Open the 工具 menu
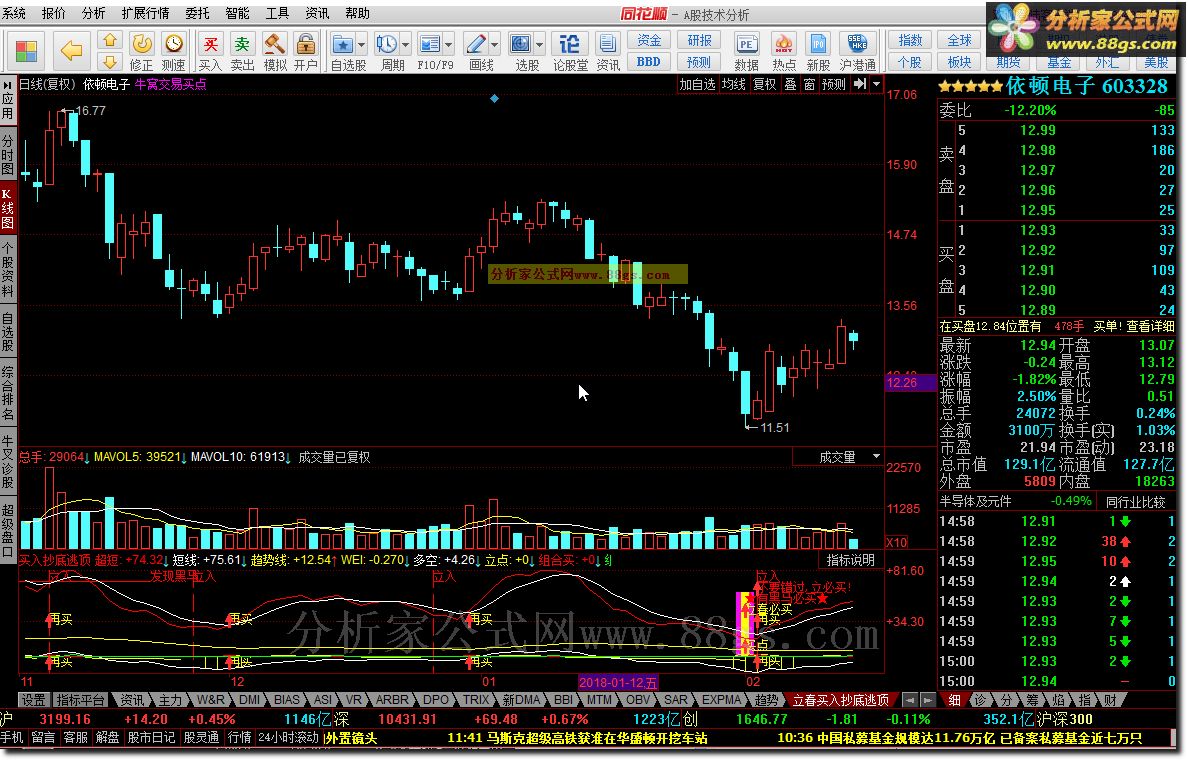The width and height of the screenshot is (1188, 760). (x=277, y=13)
